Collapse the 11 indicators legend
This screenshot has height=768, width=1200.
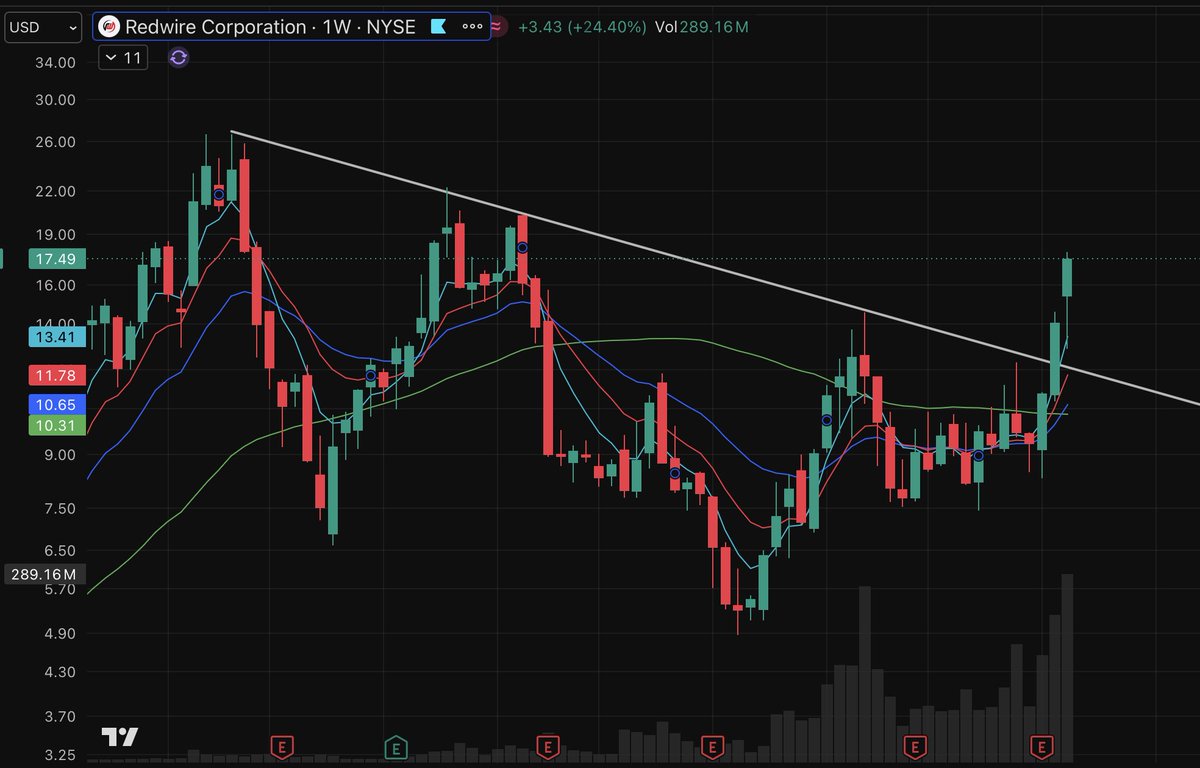click(x=123, y=58)
